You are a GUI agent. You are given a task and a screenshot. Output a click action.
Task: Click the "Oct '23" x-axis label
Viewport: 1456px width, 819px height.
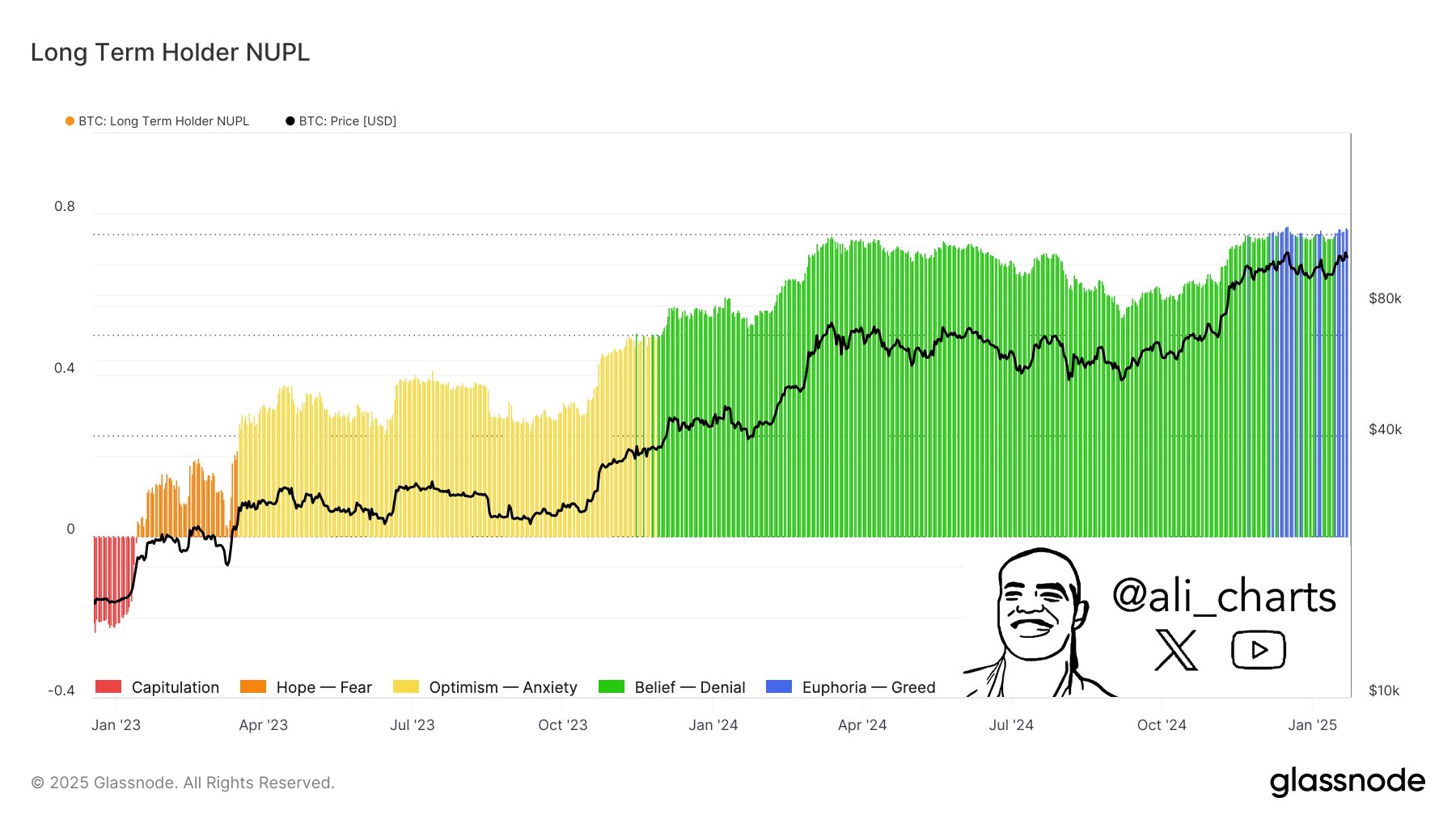[563, 725]
